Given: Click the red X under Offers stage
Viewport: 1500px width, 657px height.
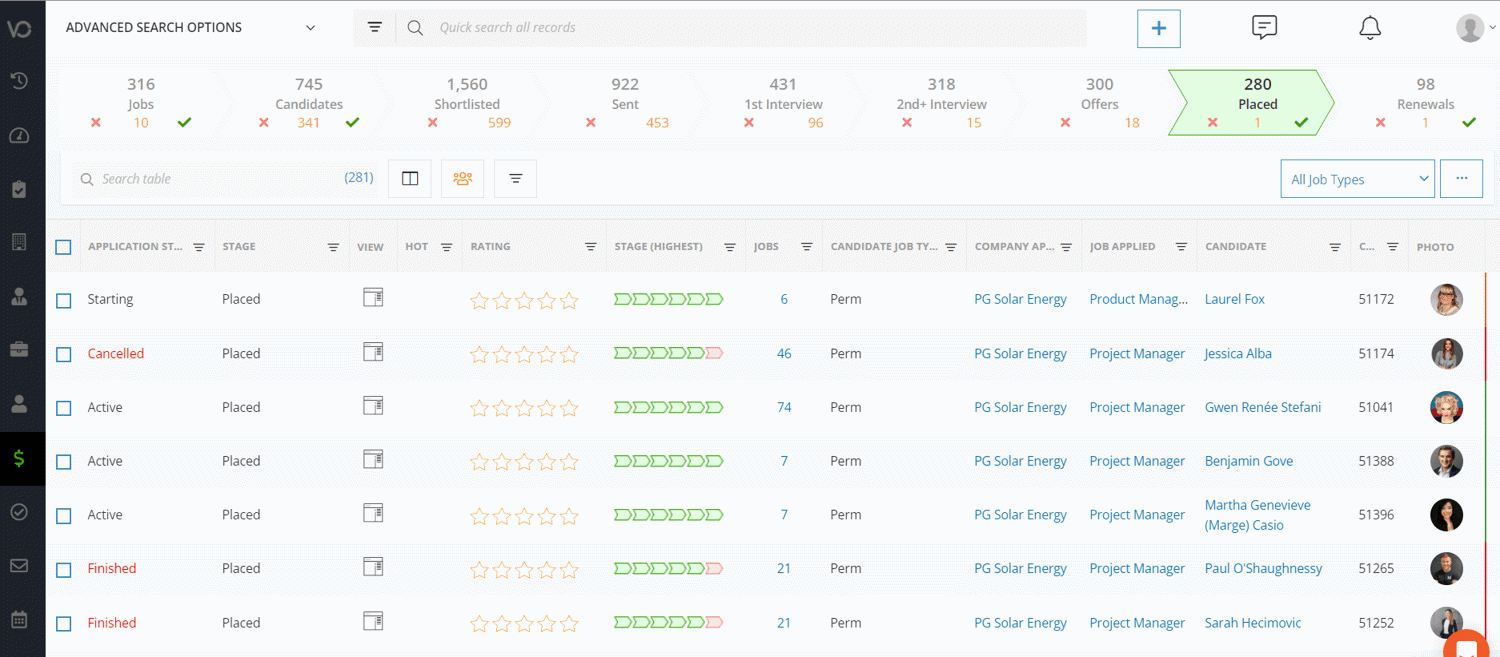Looking at the screenshot, I should [1065, 123].
